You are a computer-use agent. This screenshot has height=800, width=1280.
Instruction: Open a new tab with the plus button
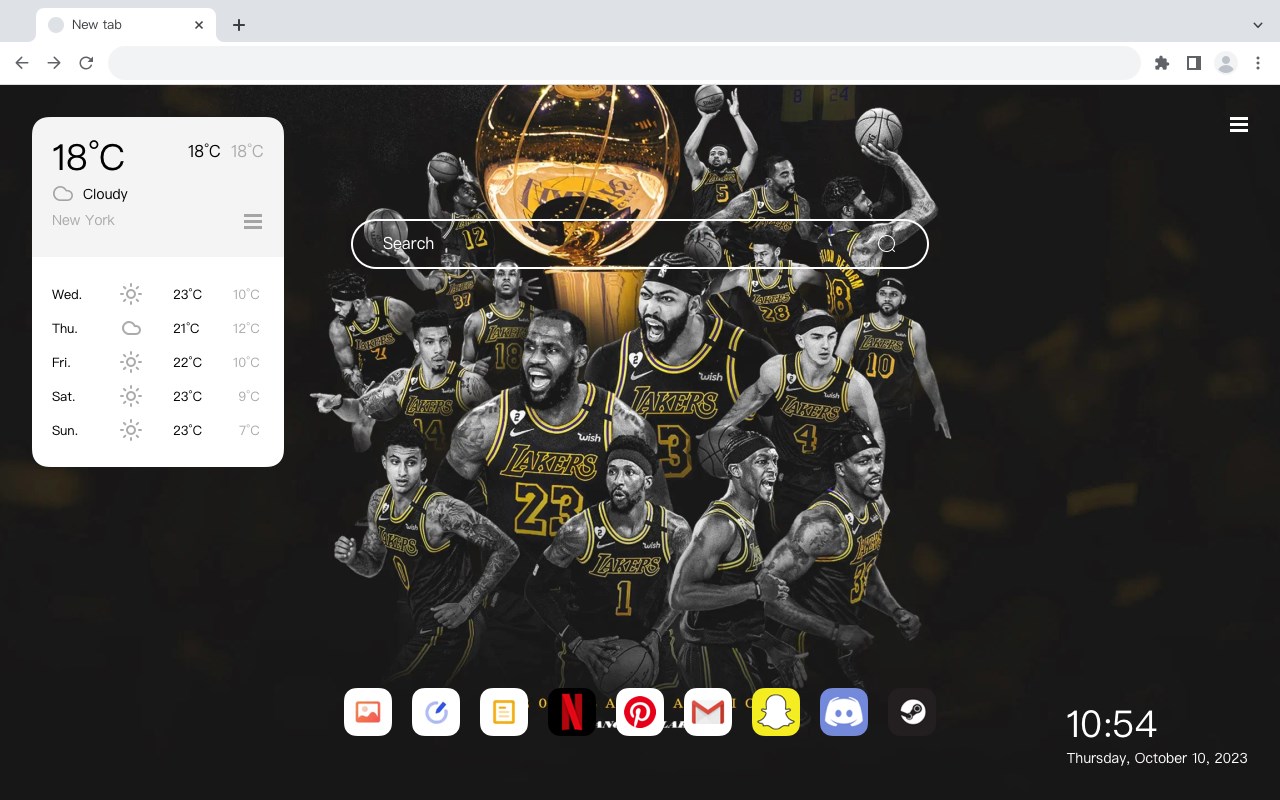pos(238,25)
